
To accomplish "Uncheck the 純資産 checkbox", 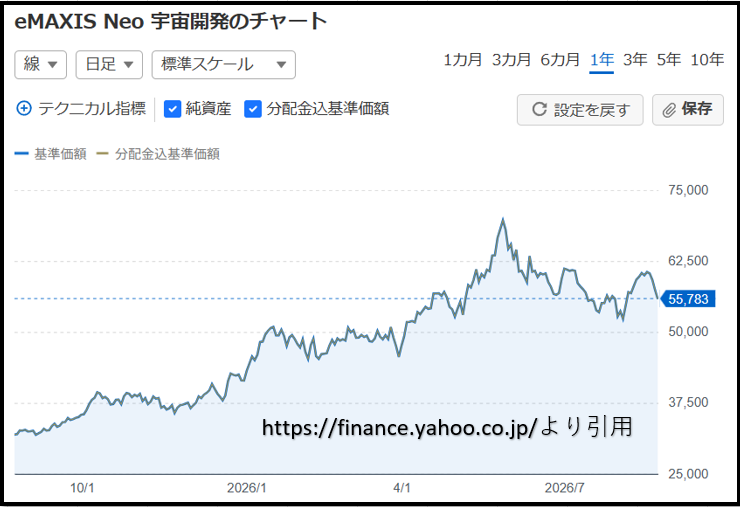I will (172, 109).
